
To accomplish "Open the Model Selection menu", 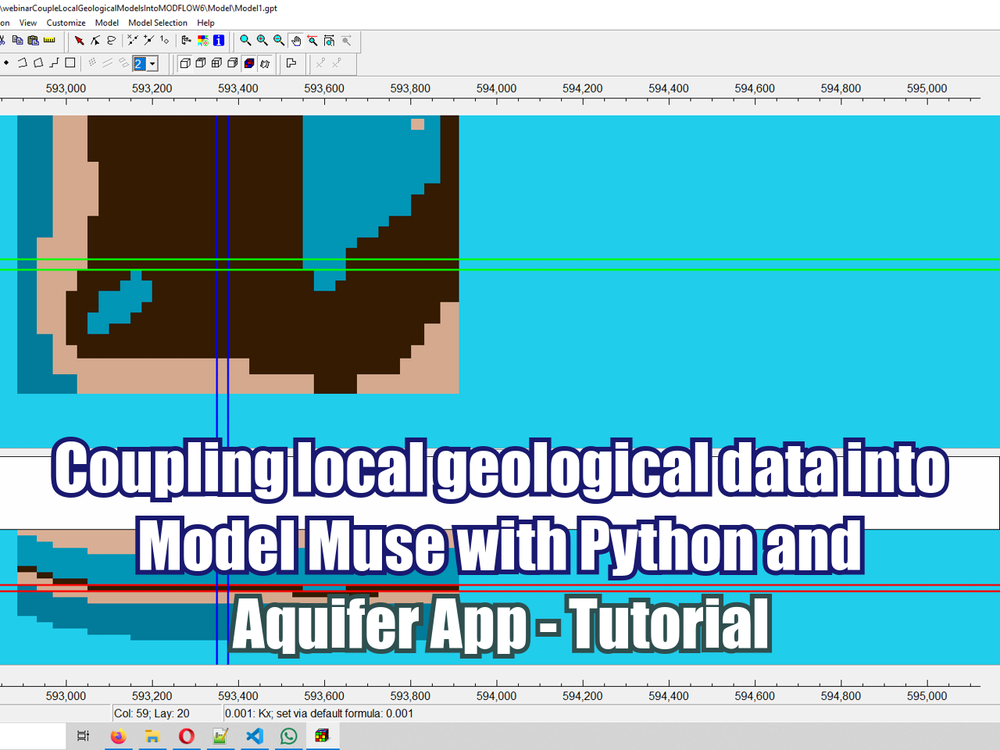I will click(157, 22).
